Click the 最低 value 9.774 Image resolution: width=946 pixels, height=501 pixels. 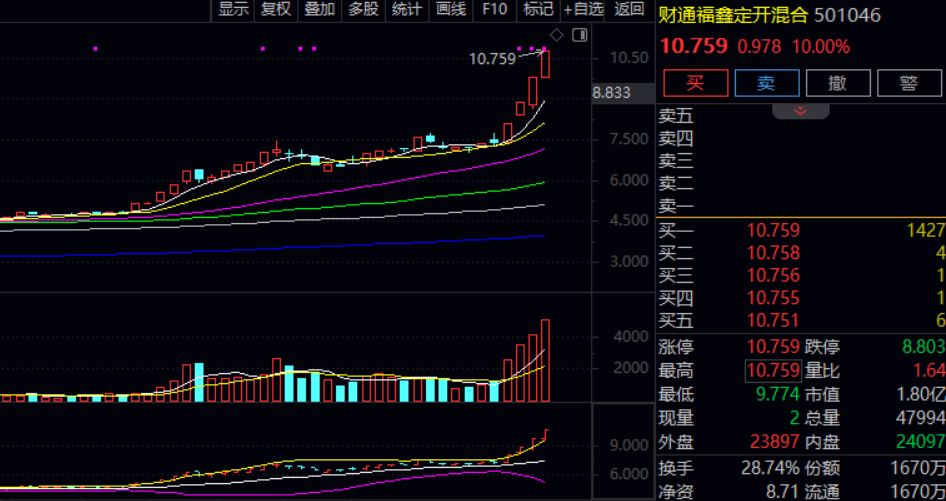(777, 395)
